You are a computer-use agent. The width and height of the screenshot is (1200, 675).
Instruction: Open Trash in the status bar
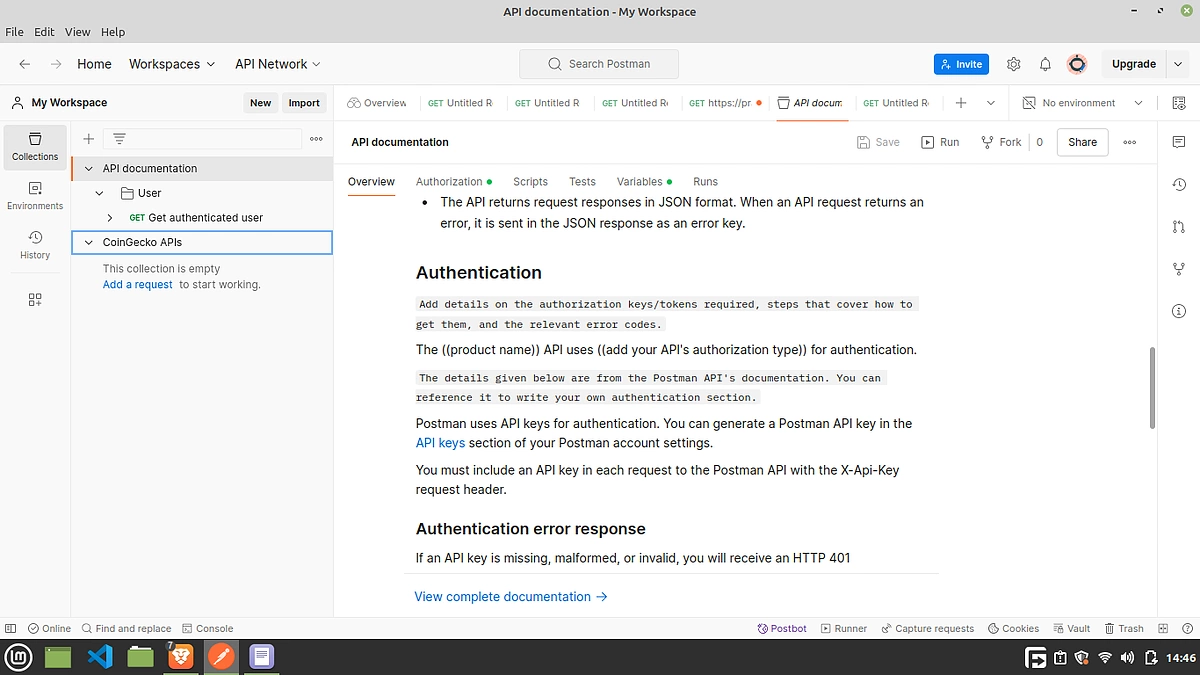click(1124, 628)
